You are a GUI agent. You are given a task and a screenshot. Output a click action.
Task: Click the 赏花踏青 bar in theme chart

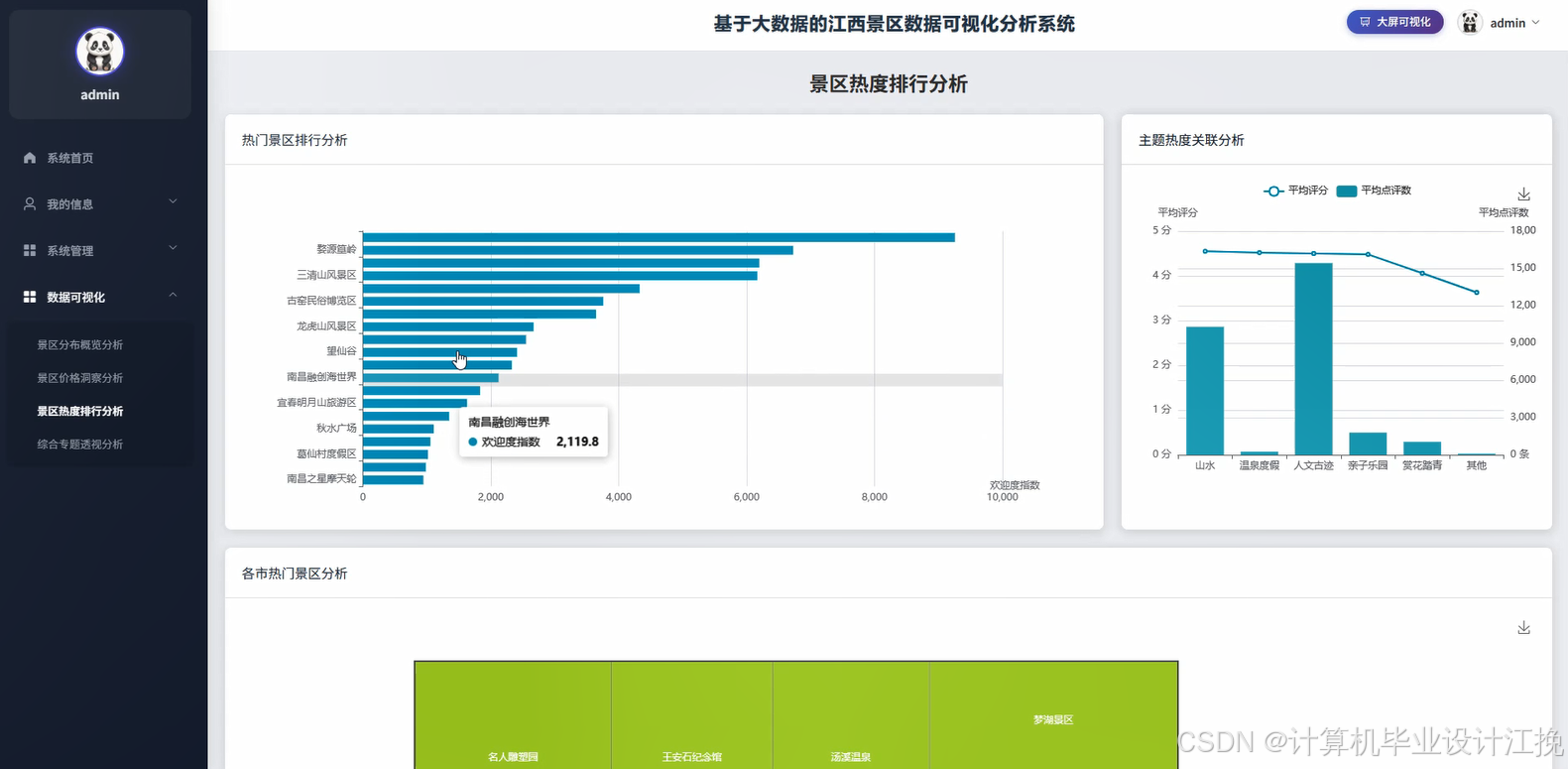1422,449
